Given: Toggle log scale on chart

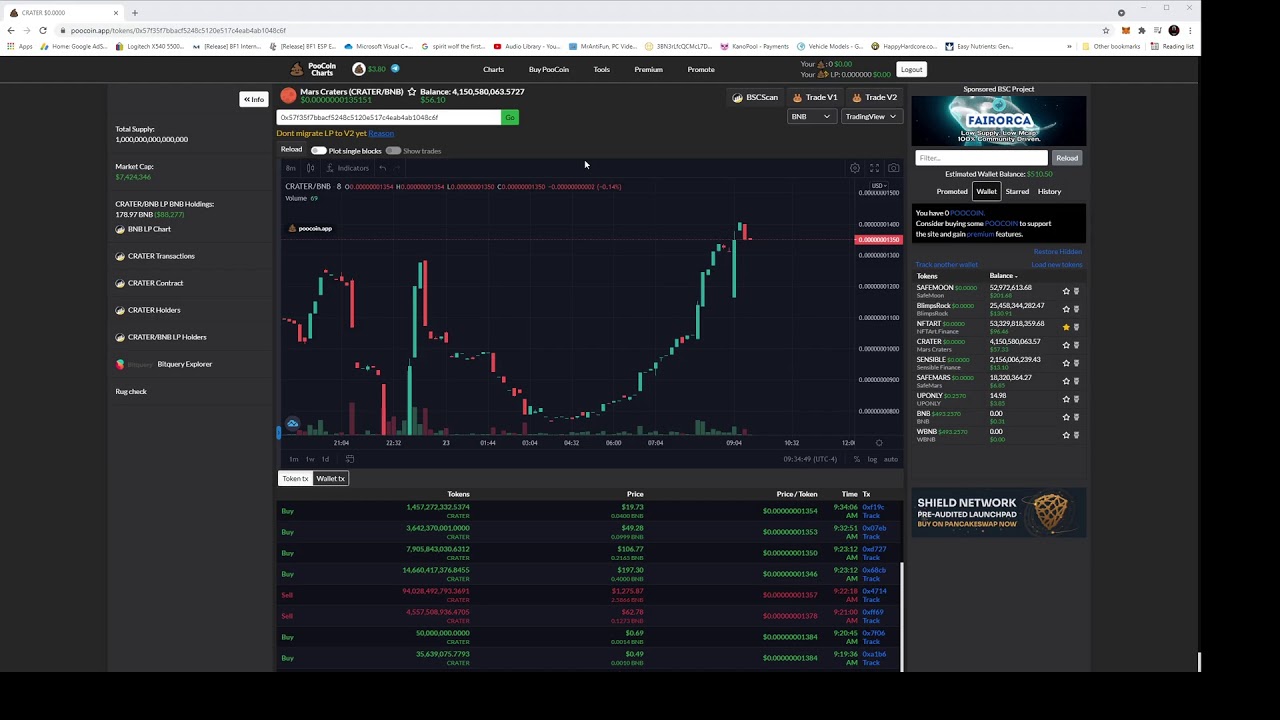Looking at the screenshot, I should (872, 459).
